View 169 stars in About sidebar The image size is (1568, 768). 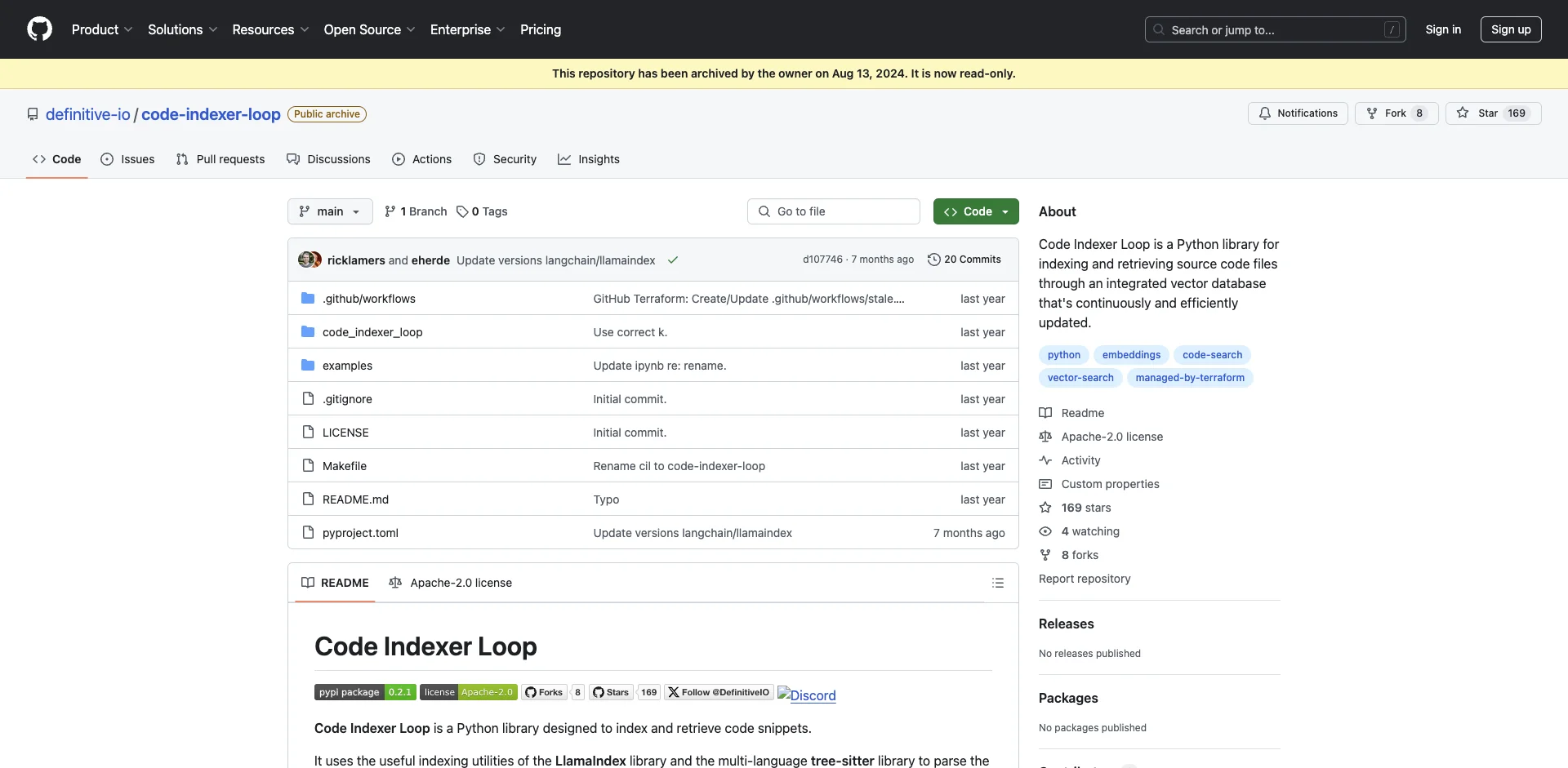tap(1075, 508)
